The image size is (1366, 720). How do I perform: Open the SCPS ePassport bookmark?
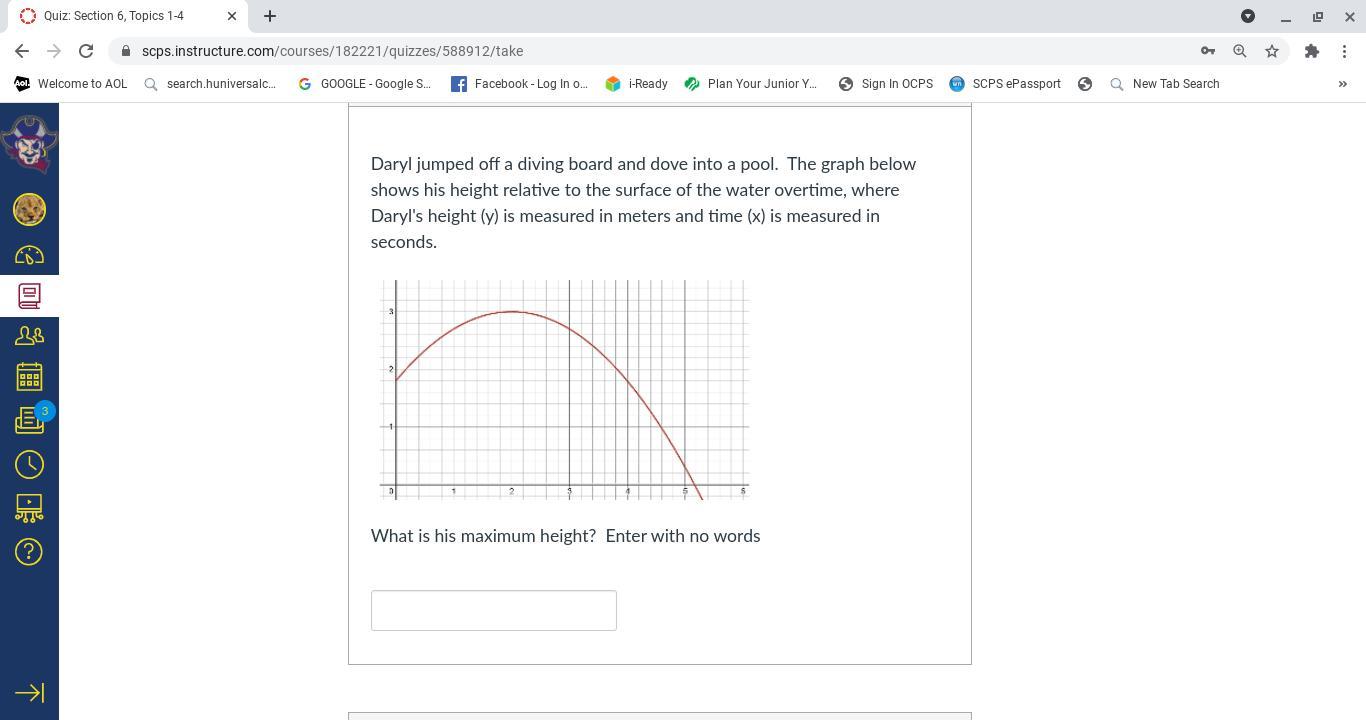[1005, 84]
